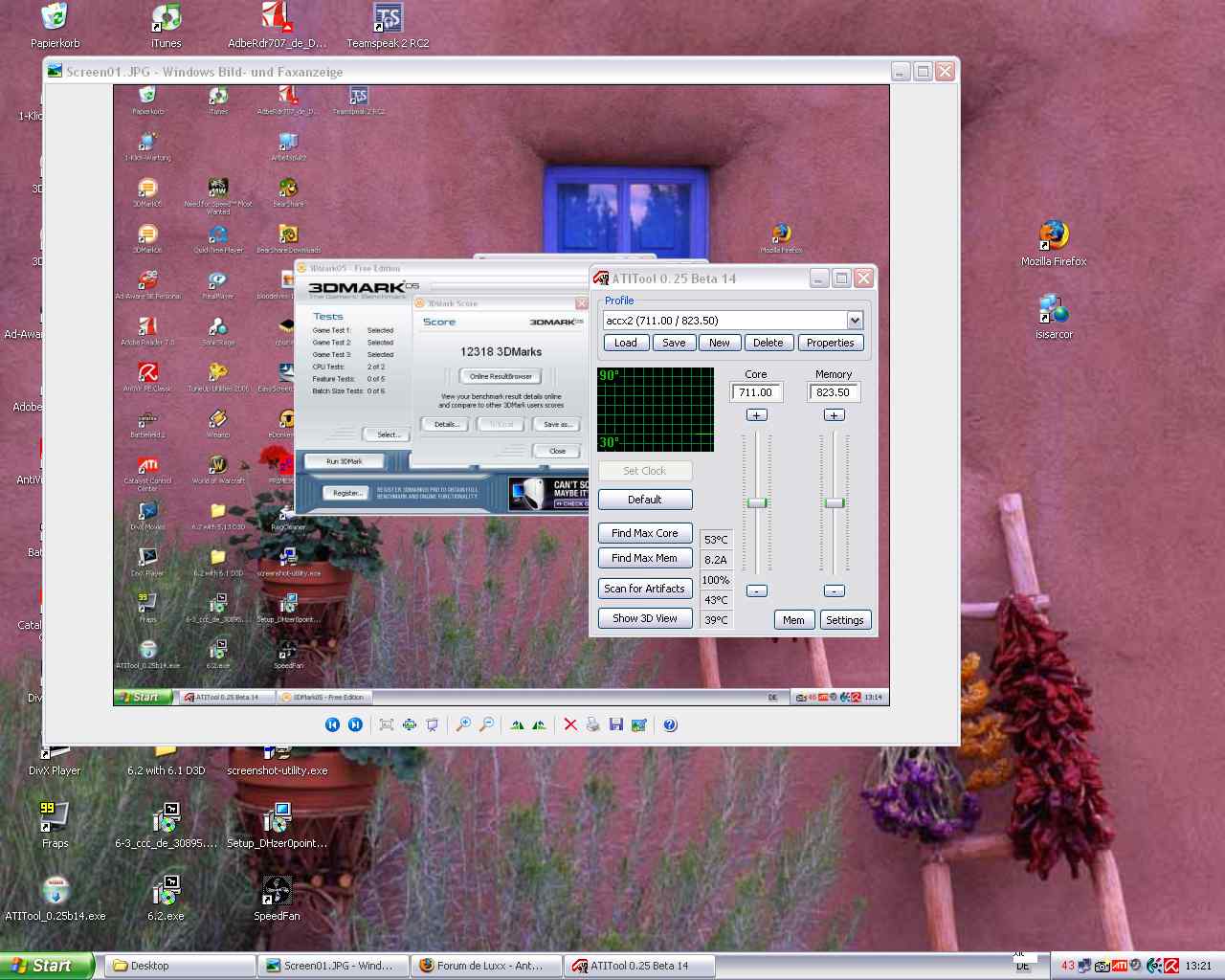Open viewer help question mark icon
Image resolution: width=1225 pixels, height=980 pixels.
[670, 724]
